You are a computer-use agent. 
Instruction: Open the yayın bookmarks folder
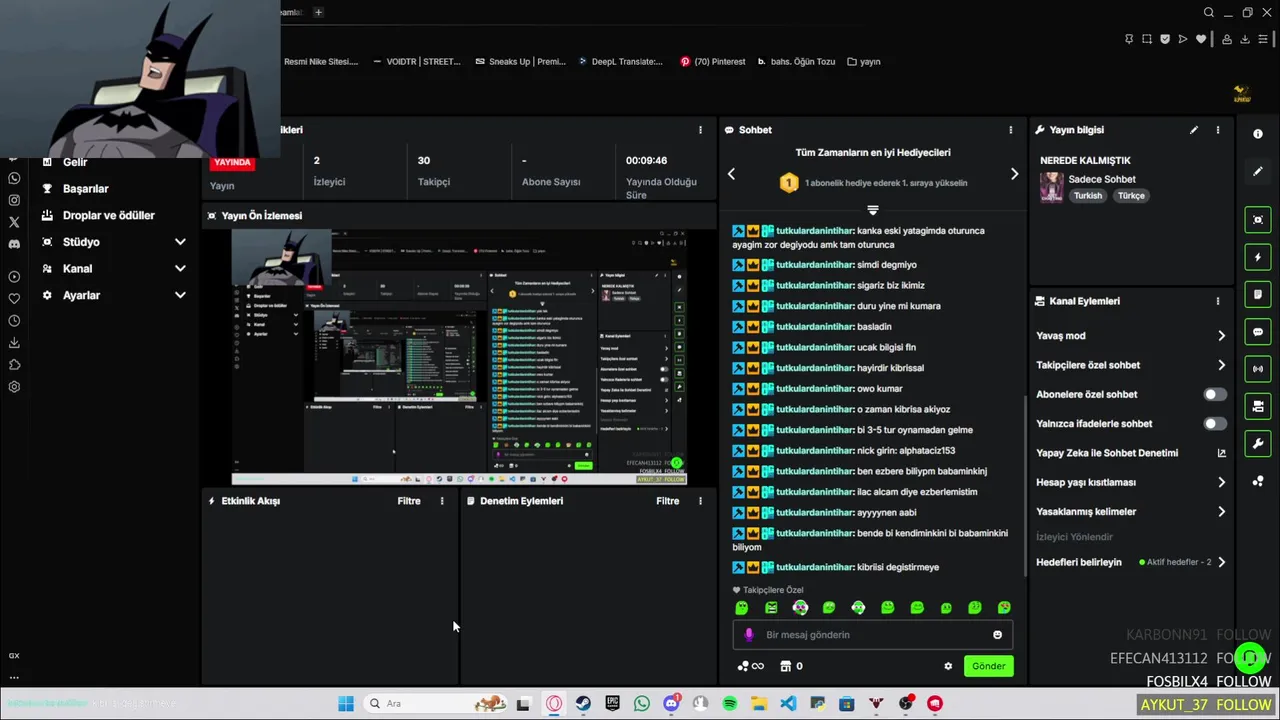click(x=863, y=61)
